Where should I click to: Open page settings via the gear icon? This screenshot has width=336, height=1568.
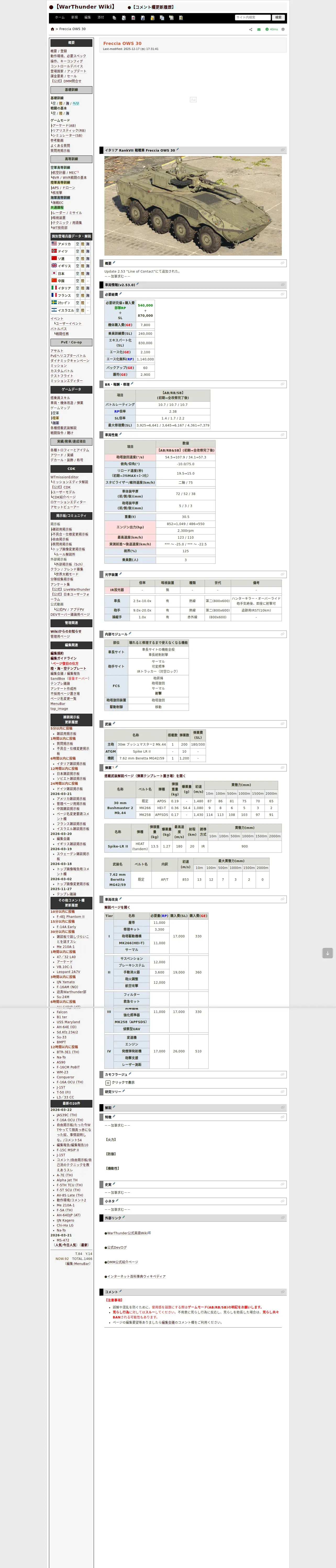click(283, 29)
